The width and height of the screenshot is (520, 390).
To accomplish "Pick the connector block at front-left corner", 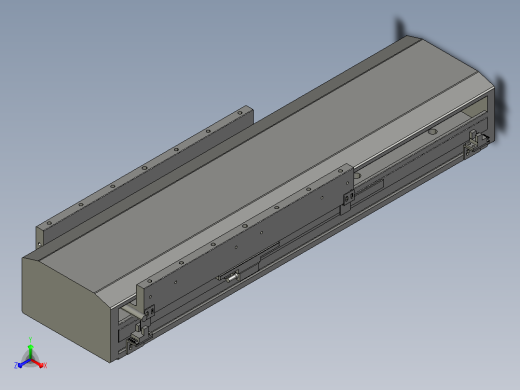I will pyautogui.click(x=135, y=338).
